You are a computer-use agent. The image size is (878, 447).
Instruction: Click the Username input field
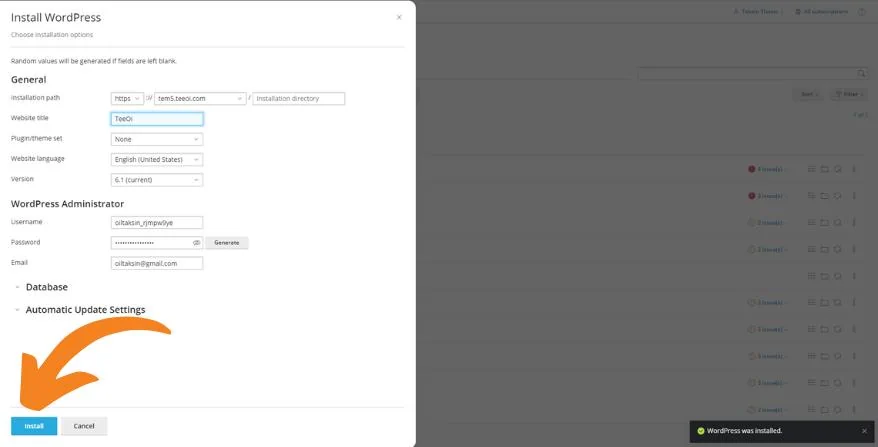coord(157,222)
